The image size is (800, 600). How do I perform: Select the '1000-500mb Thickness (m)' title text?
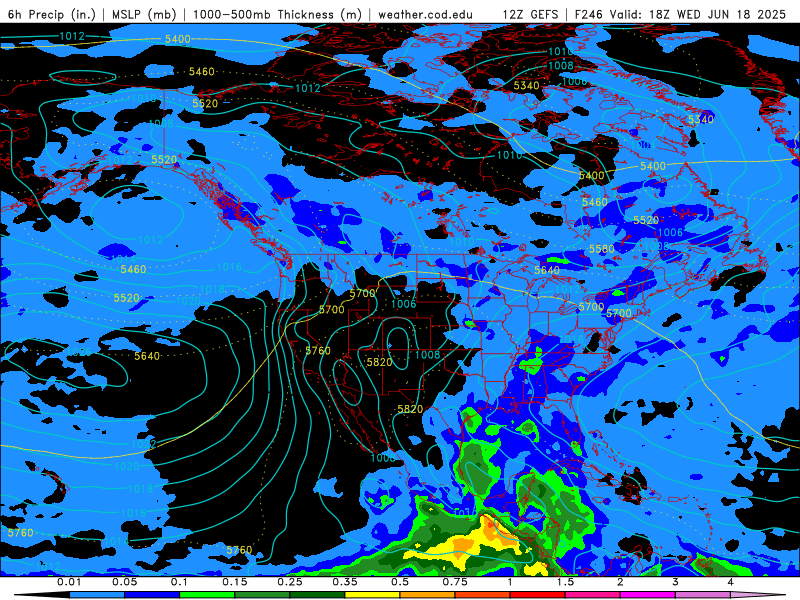click(x=277, y=14)
